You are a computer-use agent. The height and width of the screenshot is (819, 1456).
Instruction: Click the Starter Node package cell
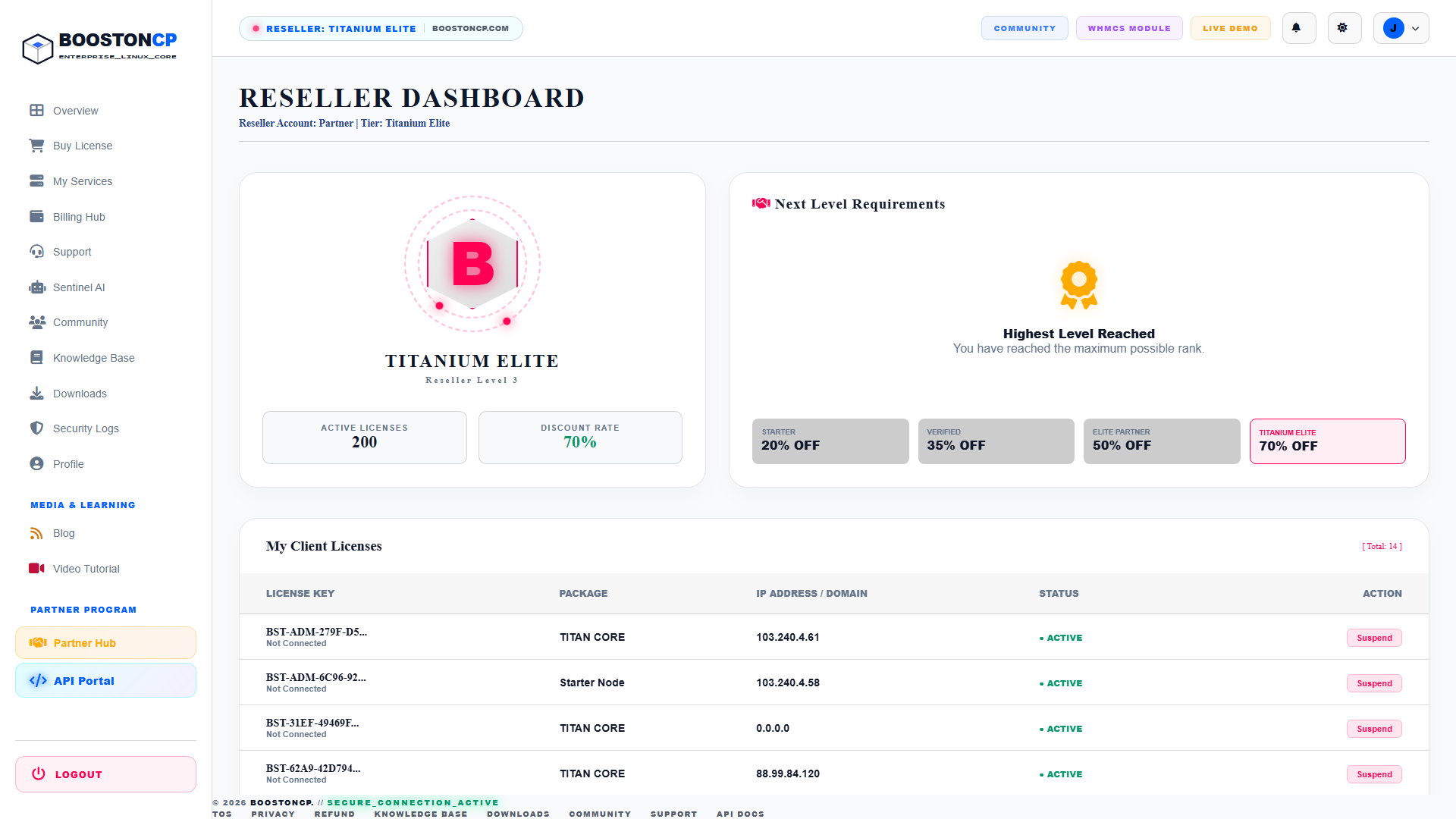click(592, 683)
